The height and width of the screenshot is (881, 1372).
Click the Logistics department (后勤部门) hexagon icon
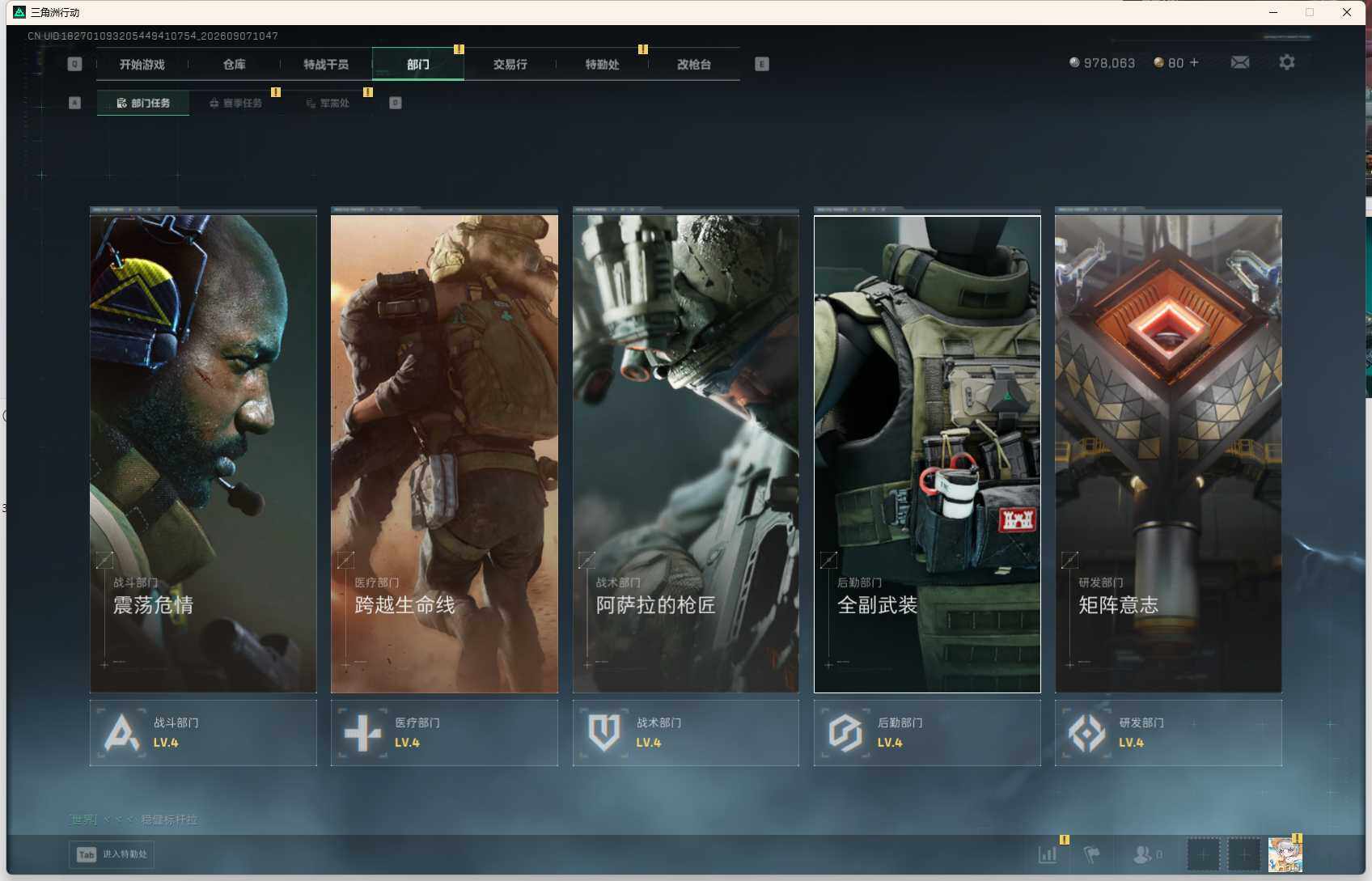pyautogui.click(x=845, y=733)
